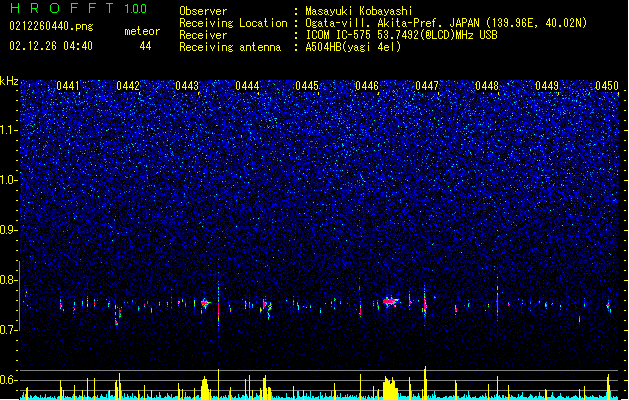Click the 0445 time marker
Image resolution: width=629 pixels, height=400 pixels.
307,86
